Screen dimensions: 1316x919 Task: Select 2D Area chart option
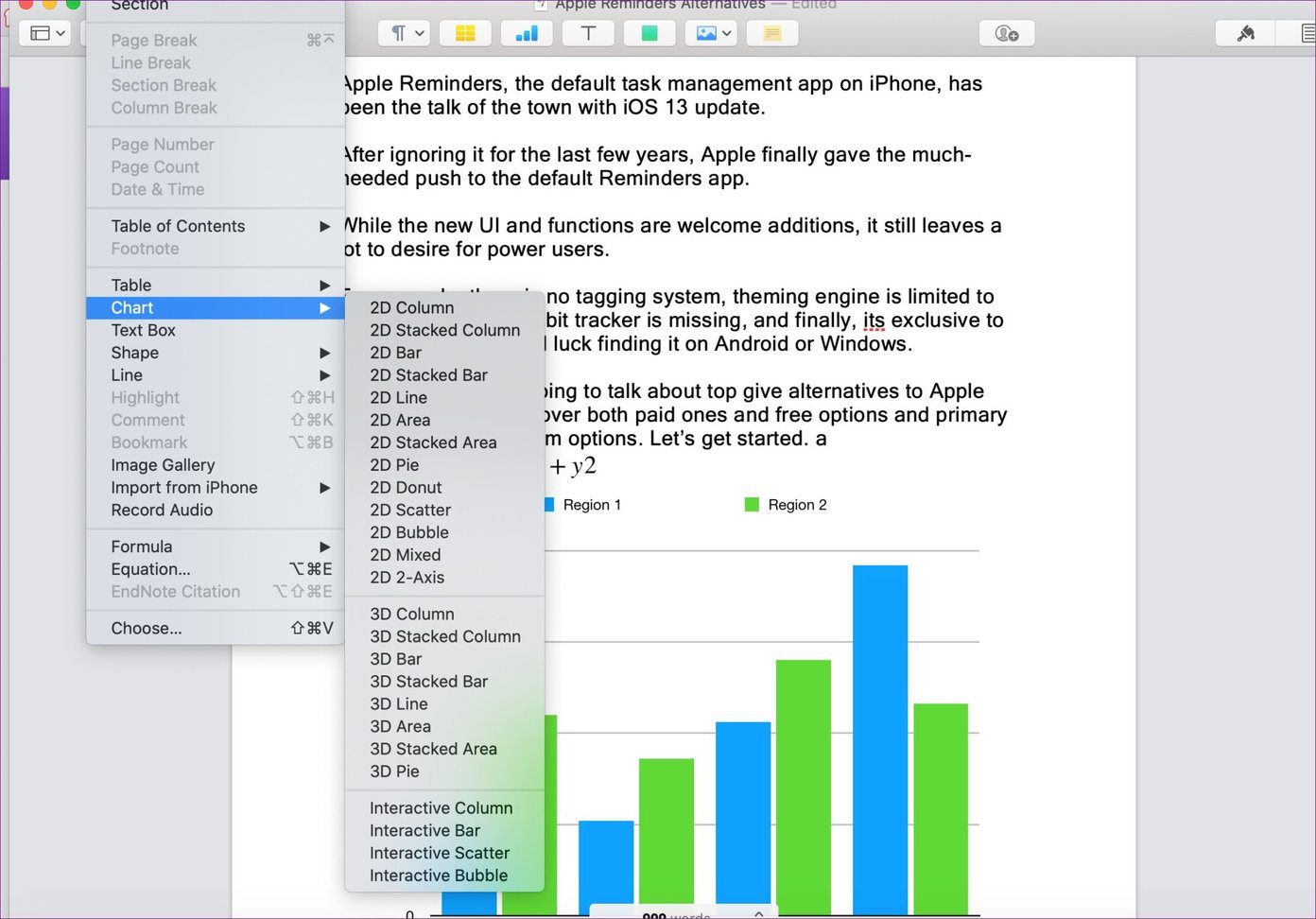[444, 420]
